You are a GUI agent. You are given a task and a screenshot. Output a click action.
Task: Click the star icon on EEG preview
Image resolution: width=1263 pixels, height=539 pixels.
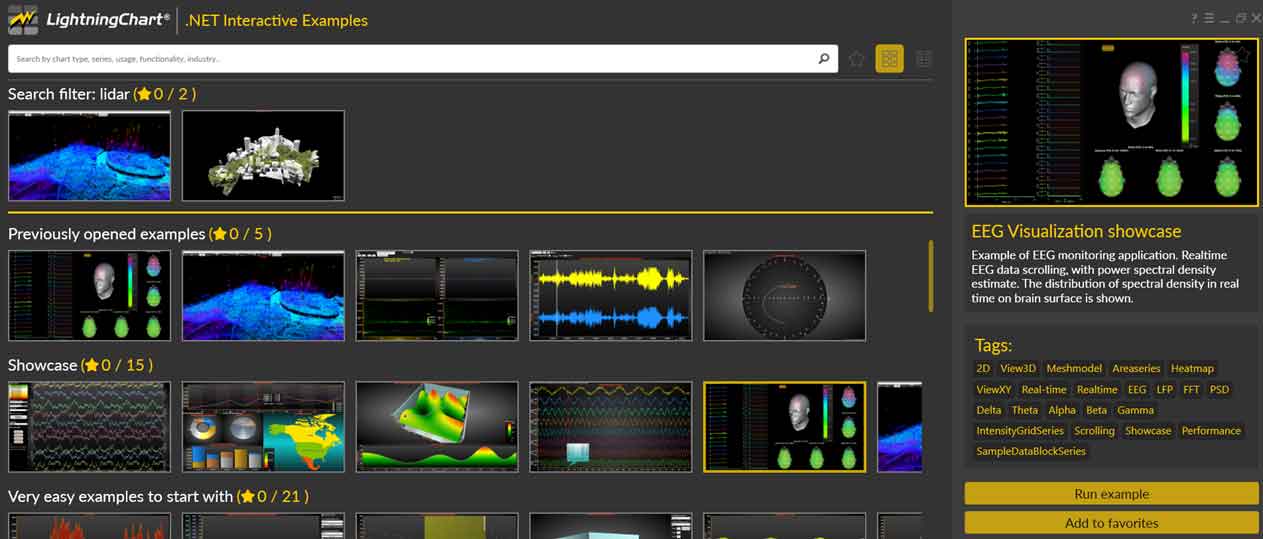tap(1243, 54)
